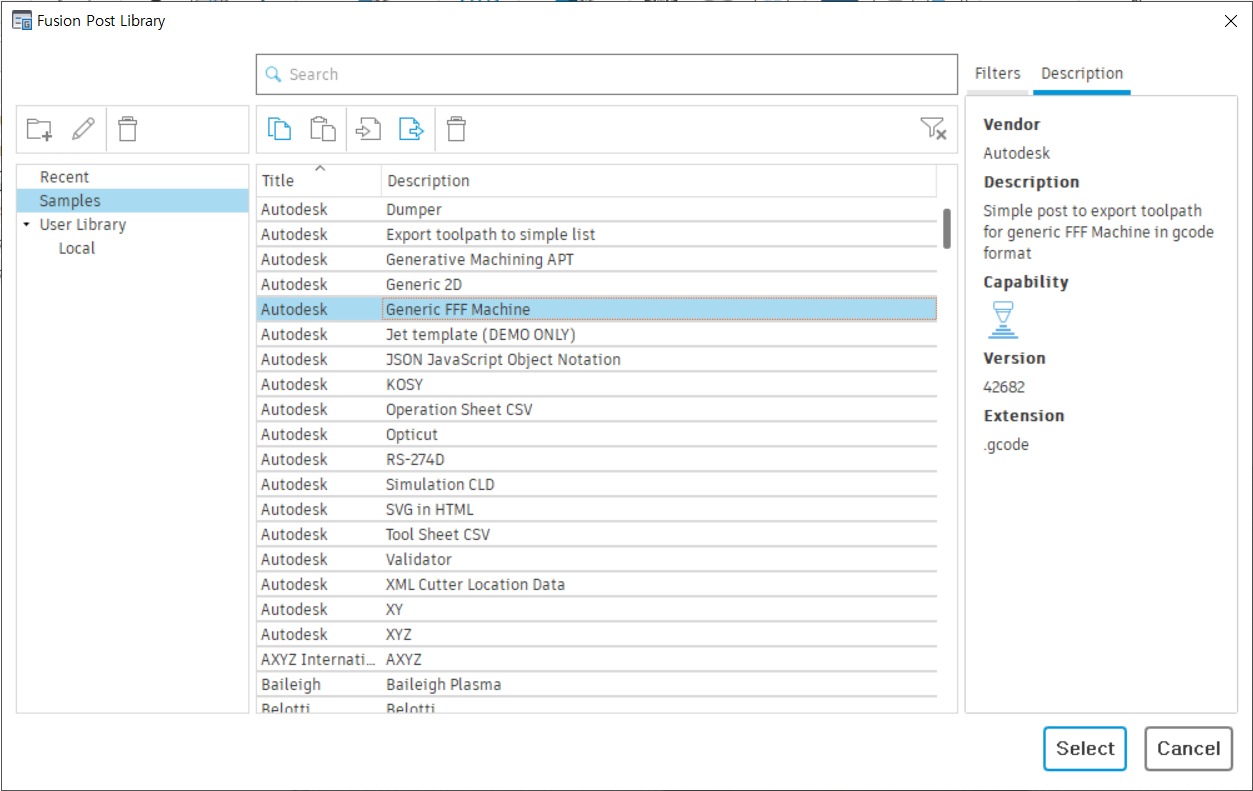Click the Cancel button
Screen dimensions: 1253x791
(1188, 749)
